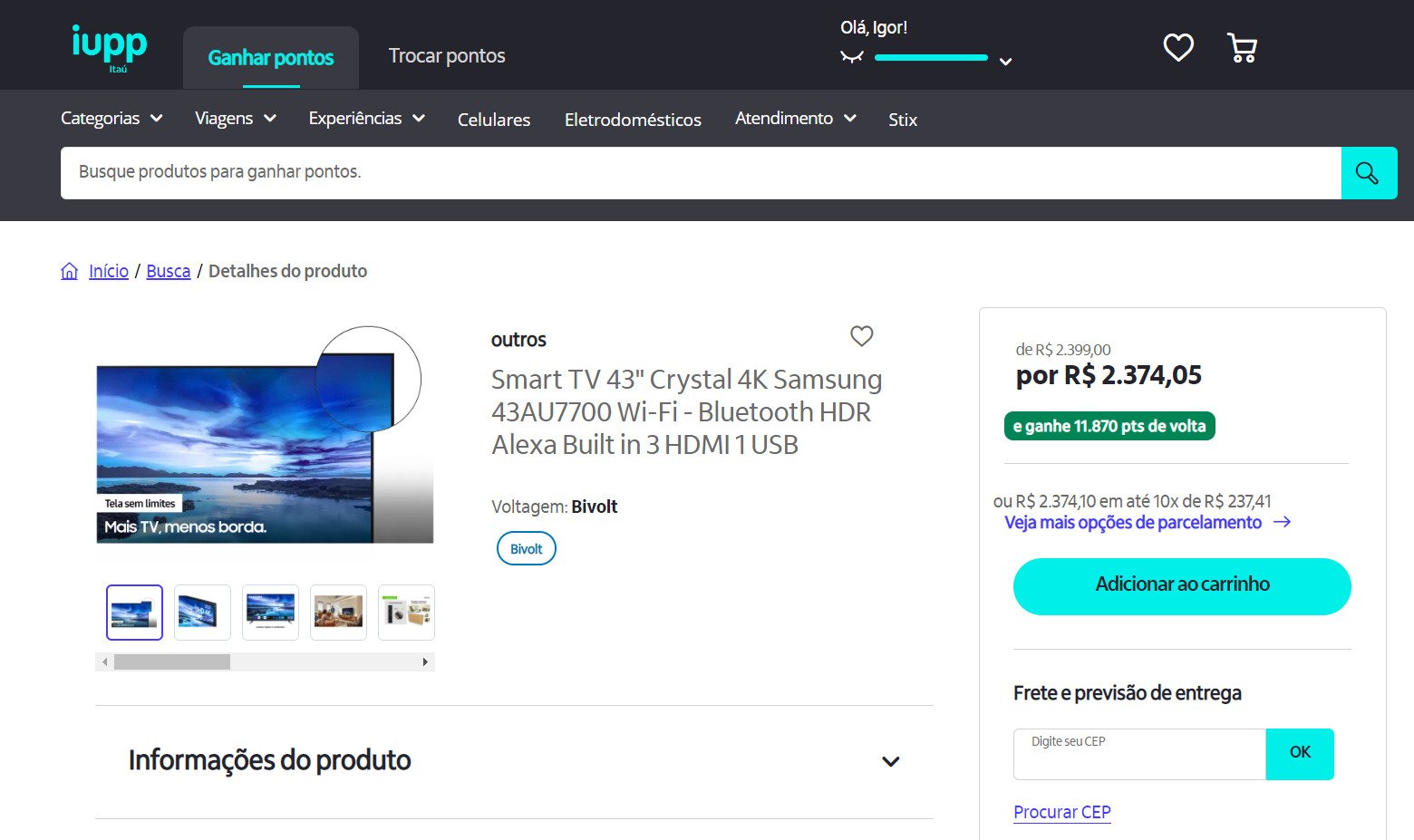Viewport: 1414px width, 840px height.
Task: Click arrow next to parcelamento options
Action: coord(1283,522)
